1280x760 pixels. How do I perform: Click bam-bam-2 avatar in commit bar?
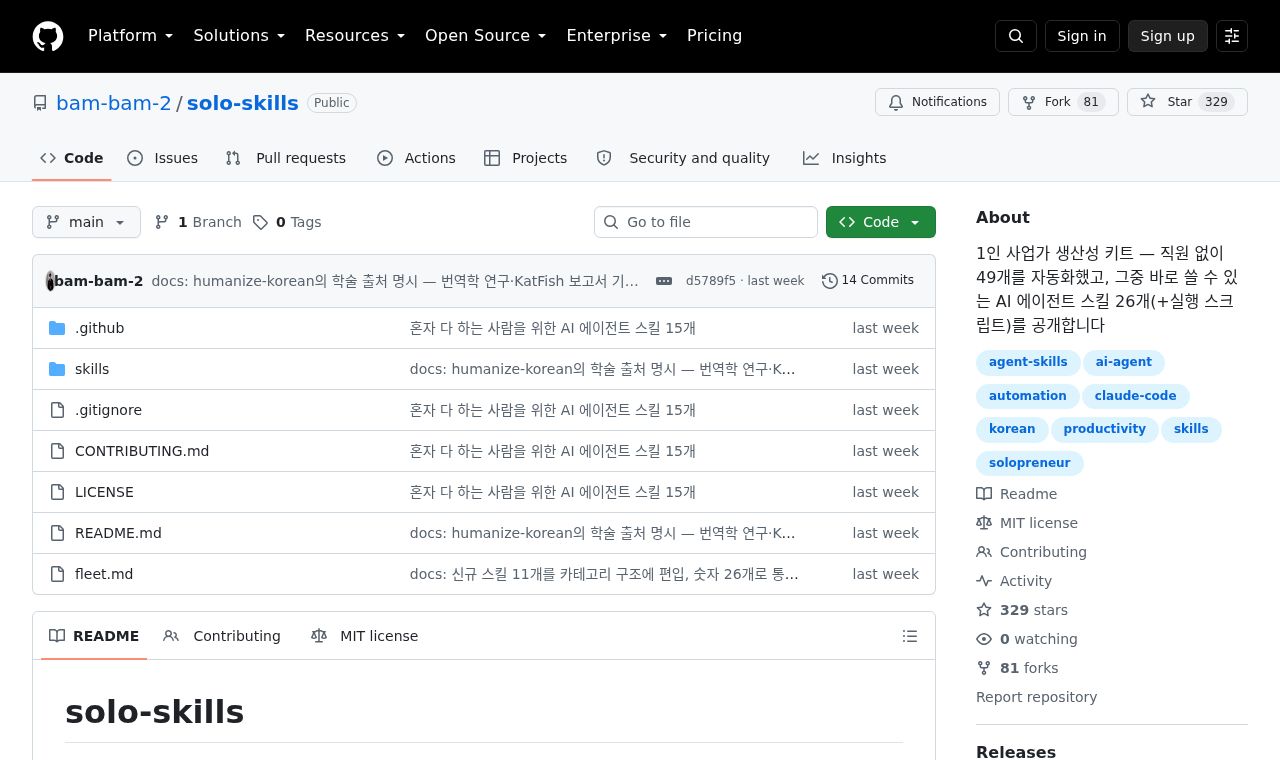pyautogui.click(x=50, y=281)
